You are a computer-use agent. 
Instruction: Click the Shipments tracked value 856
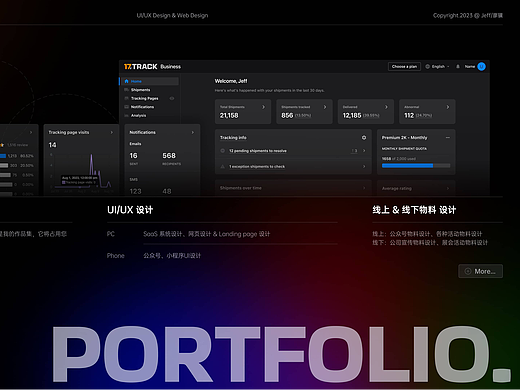tap(287, 115)
